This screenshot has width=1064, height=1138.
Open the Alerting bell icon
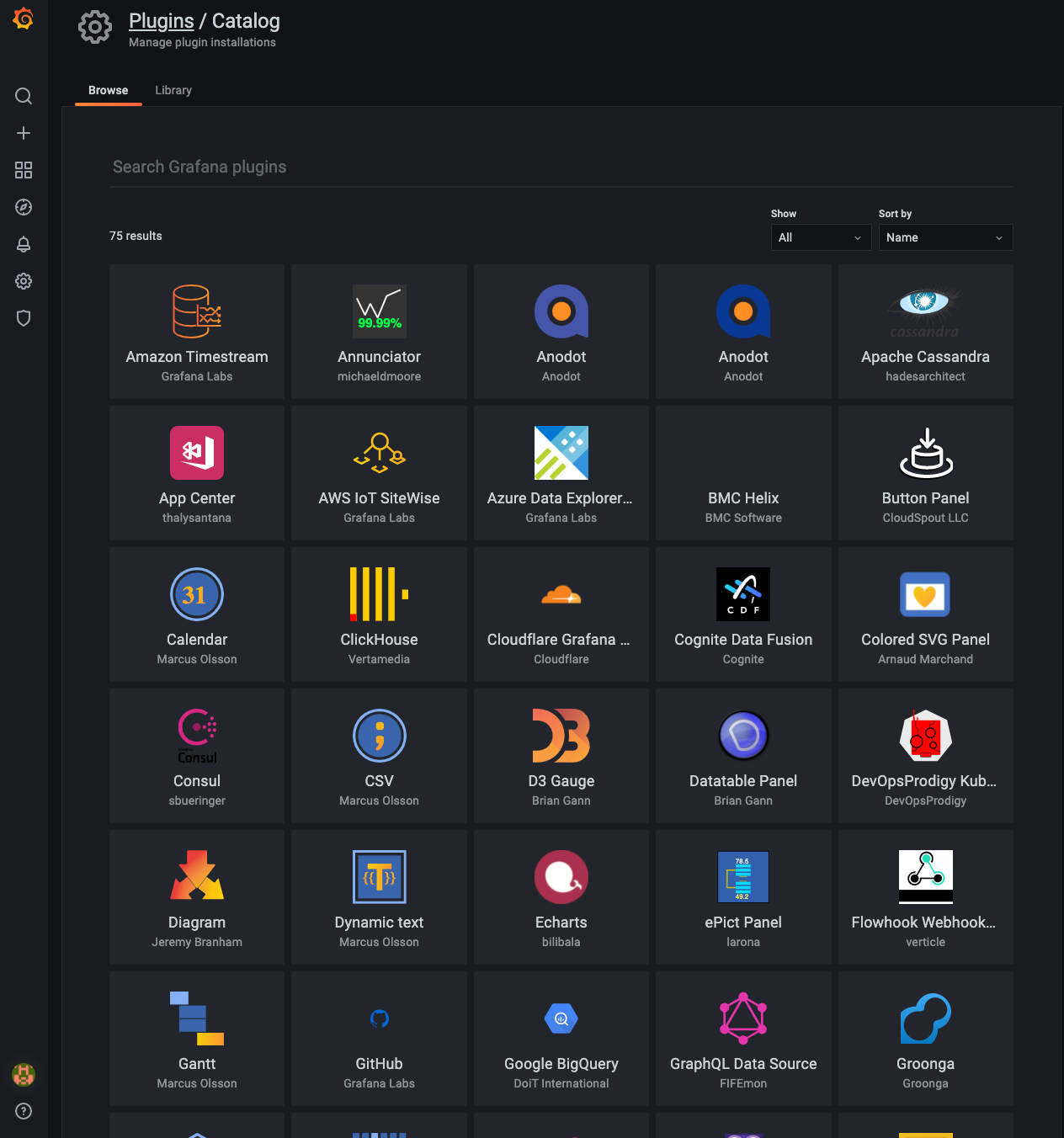(23, 244)
